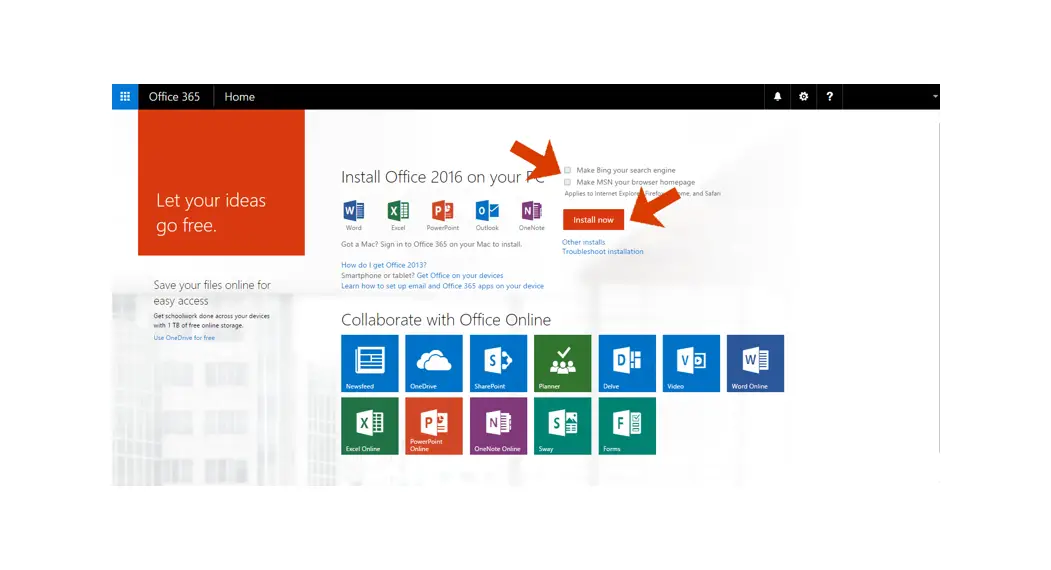The image size is (1051, 570).
Task: Open the SharePoint tile
Action: [x=498, y=363]
